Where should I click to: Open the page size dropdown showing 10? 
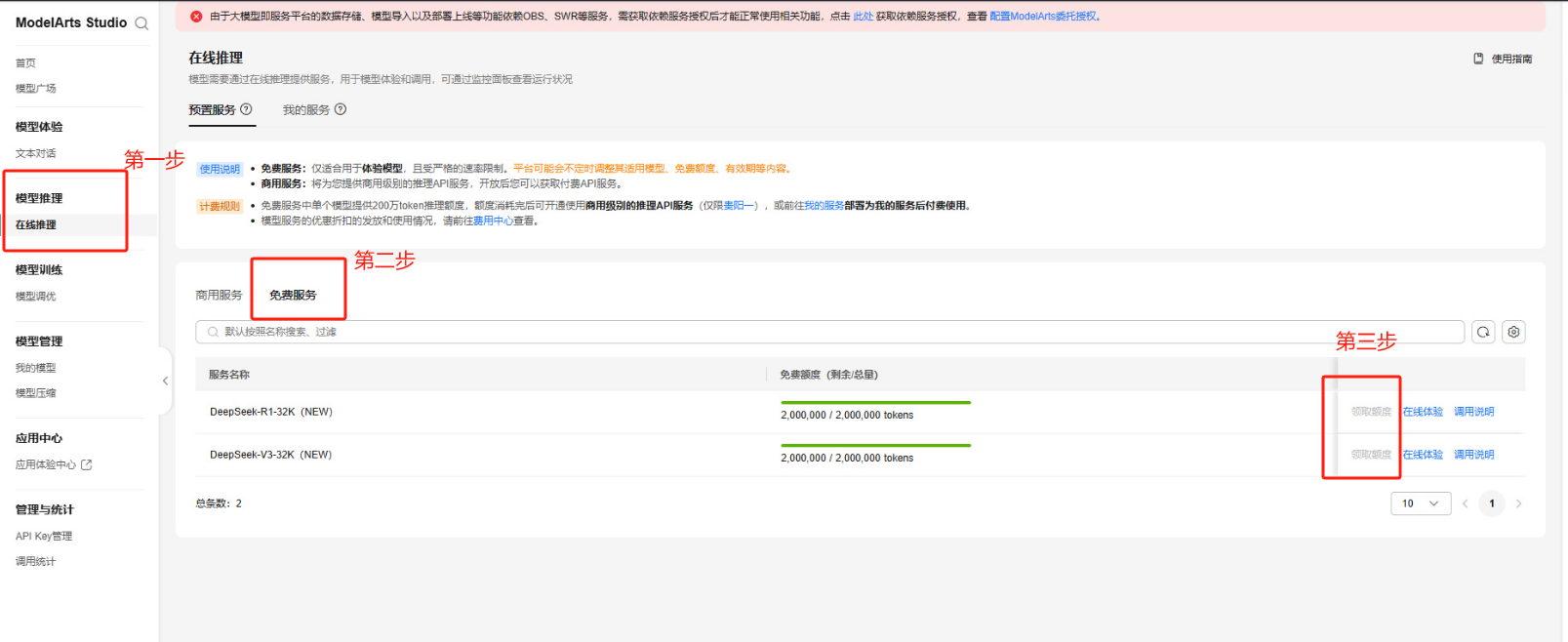pyautogui.click(x=1421, y=503)
